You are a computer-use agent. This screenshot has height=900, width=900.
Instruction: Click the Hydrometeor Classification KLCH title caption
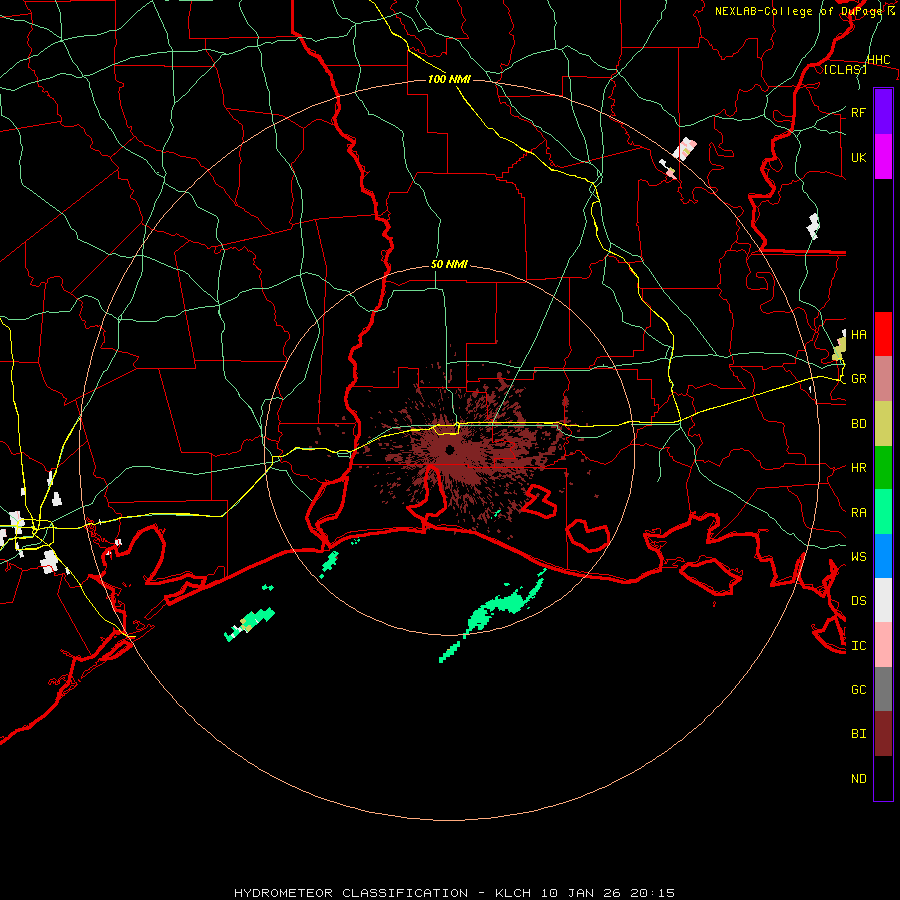(x=454, y=893)
